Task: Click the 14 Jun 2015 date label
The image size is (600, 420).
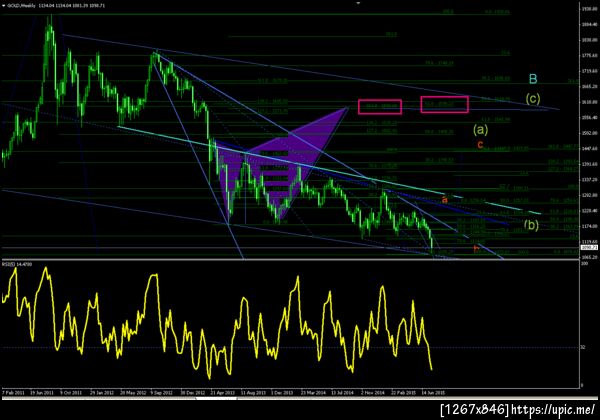Action: (x=433, y=392)
